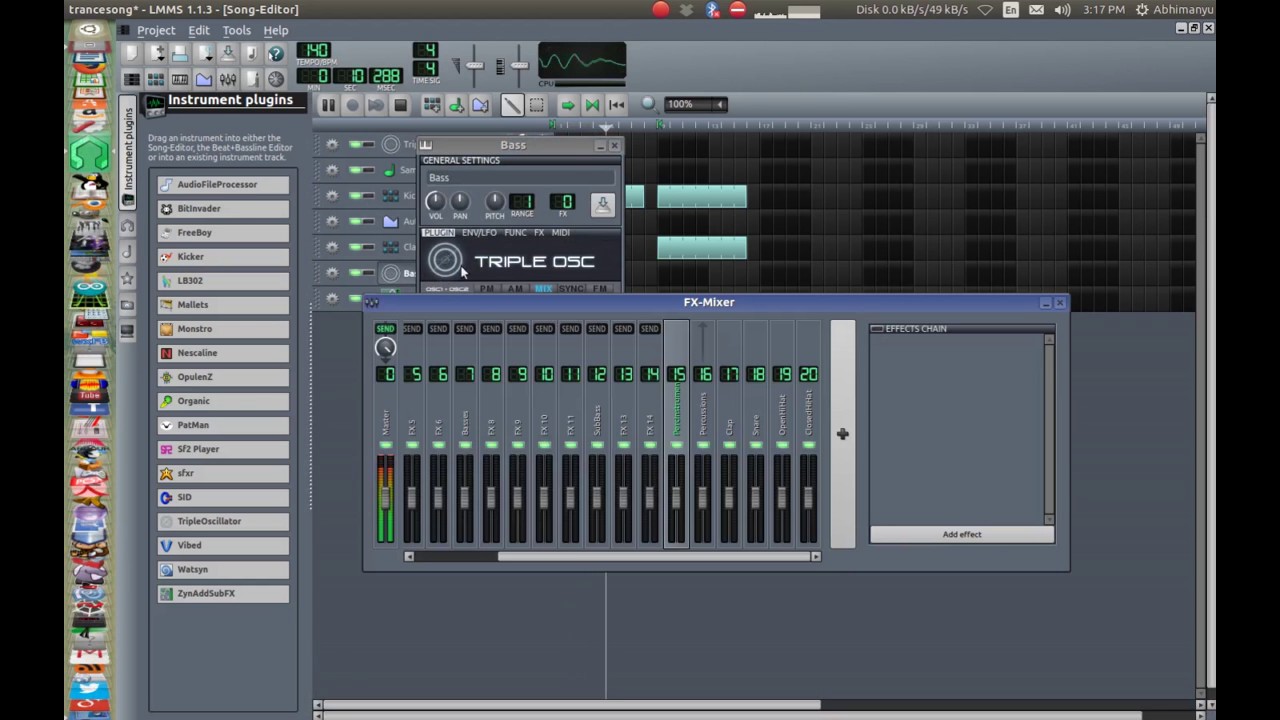This screenshot has width=1280, height=720.
Task: Select the ZynAddSubFX instrument
Action: pos(223,594)
